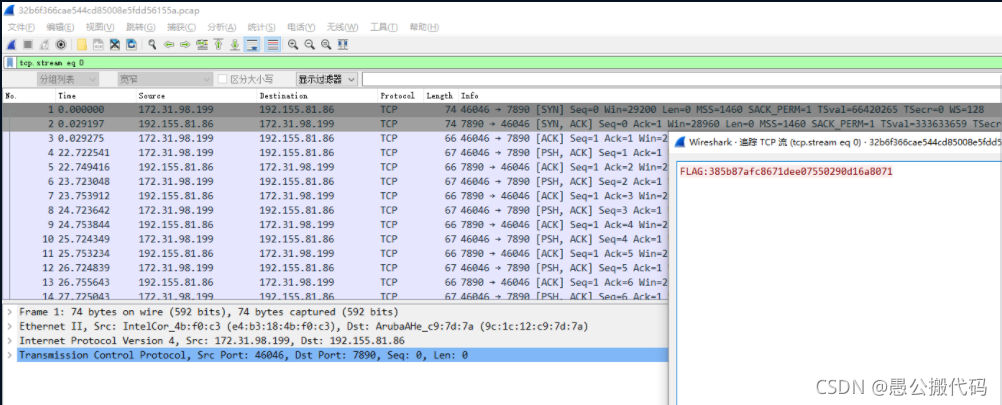Screen dimensions: 1002x405
Task: Sort by the Length column header
Action: (x=440, y=96)
